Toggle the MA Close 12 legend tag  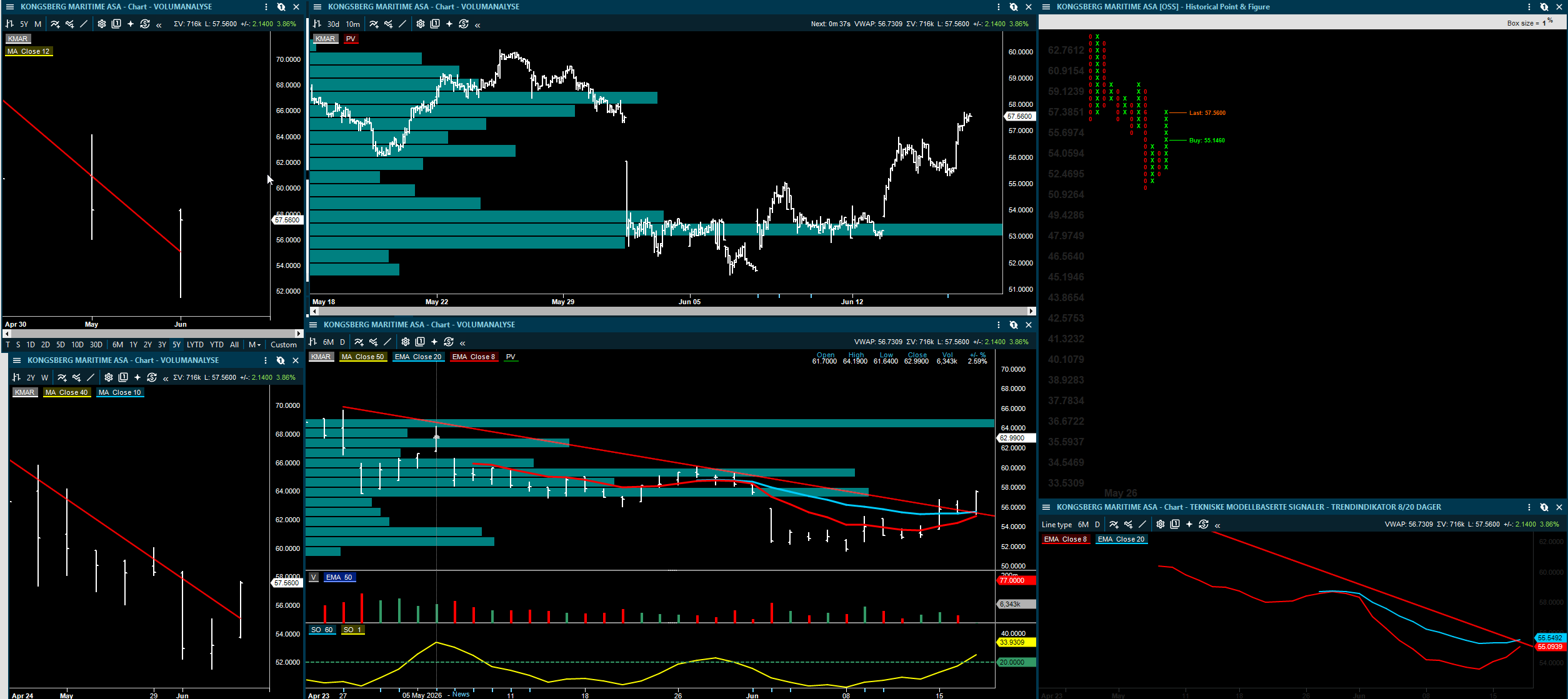(29, 51)
